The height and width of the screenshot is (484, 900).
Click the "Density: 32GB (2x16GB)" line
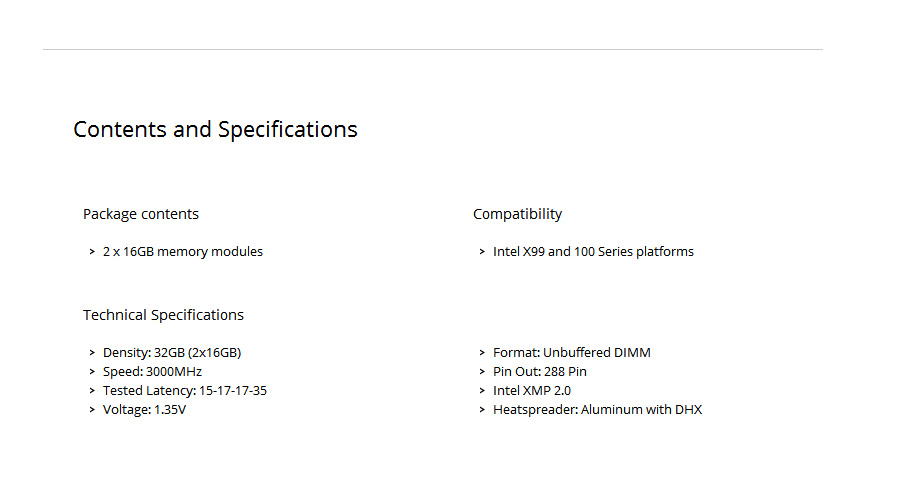(x=172, y=353)
